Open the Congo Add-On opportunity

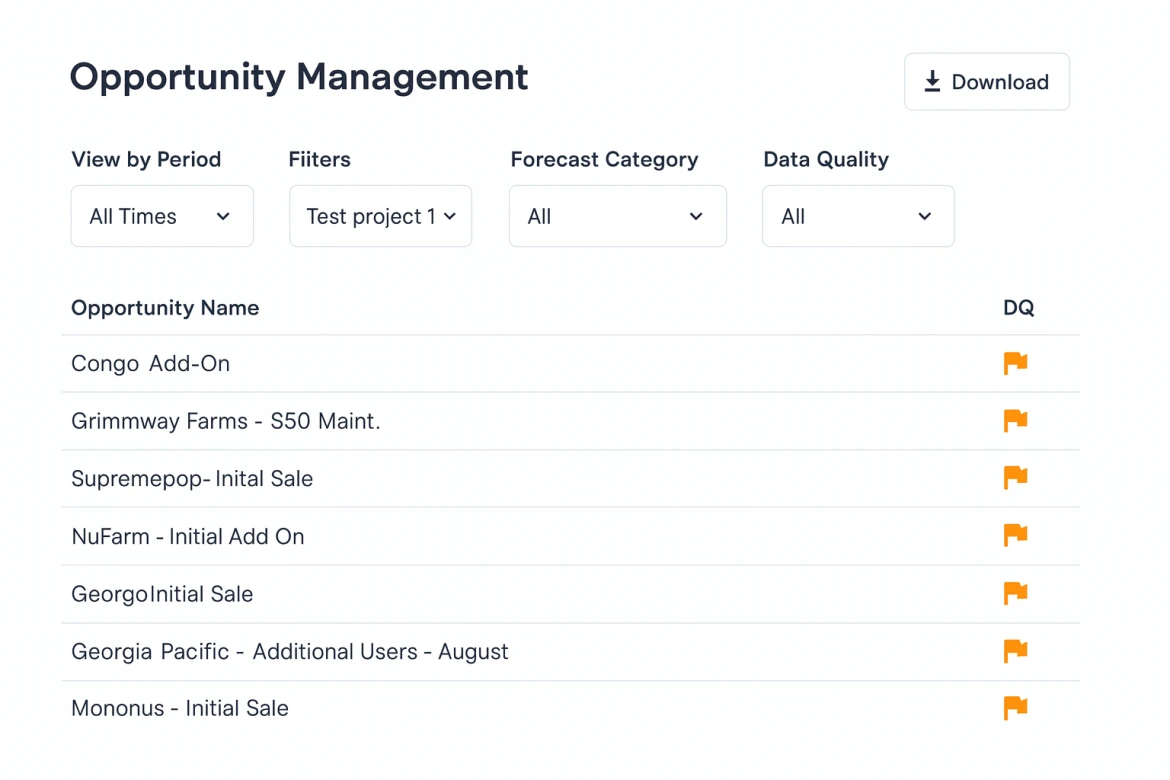click(x=151, y=364)
